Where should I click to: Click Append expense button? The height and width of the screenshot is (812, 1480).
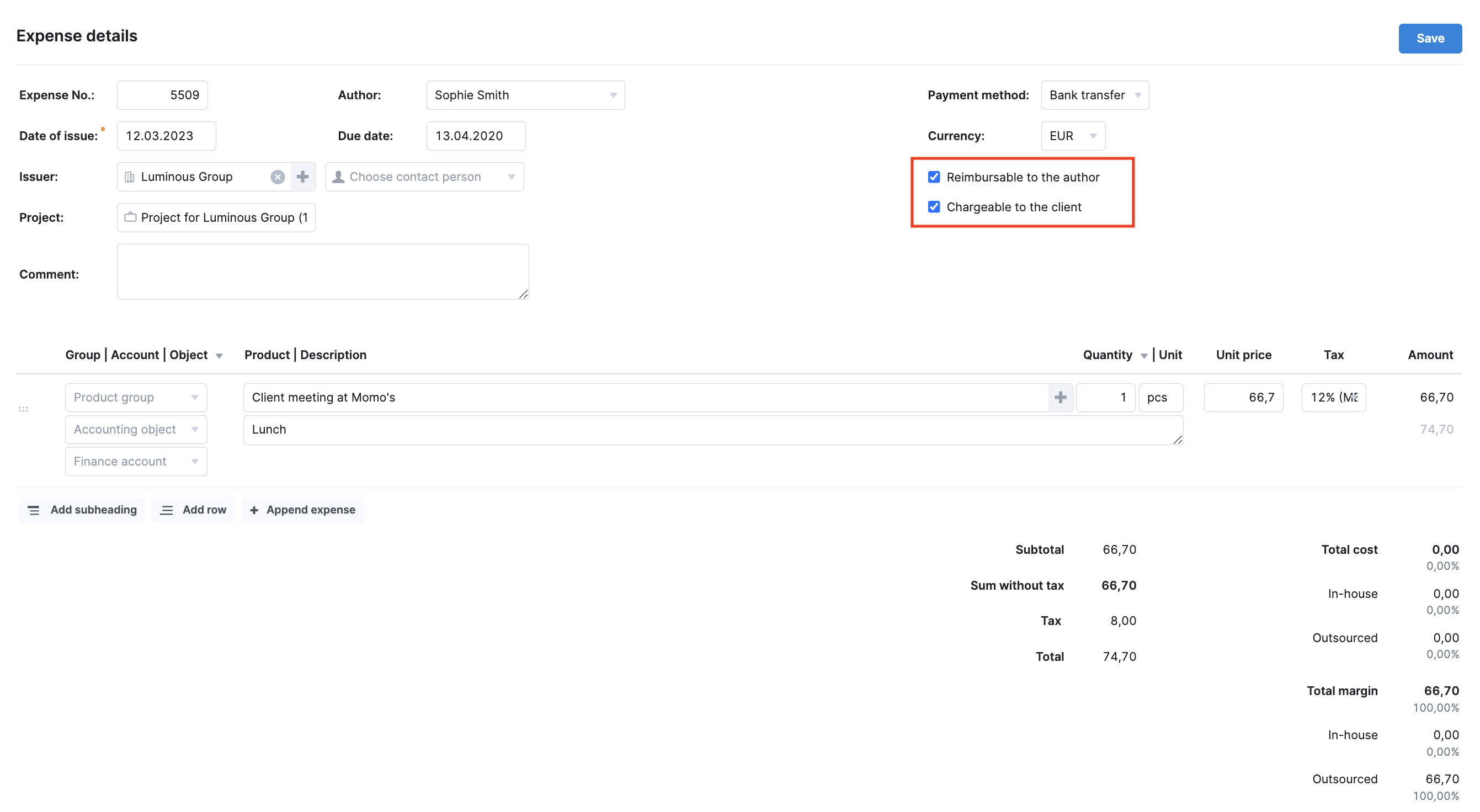pos(302,510)
